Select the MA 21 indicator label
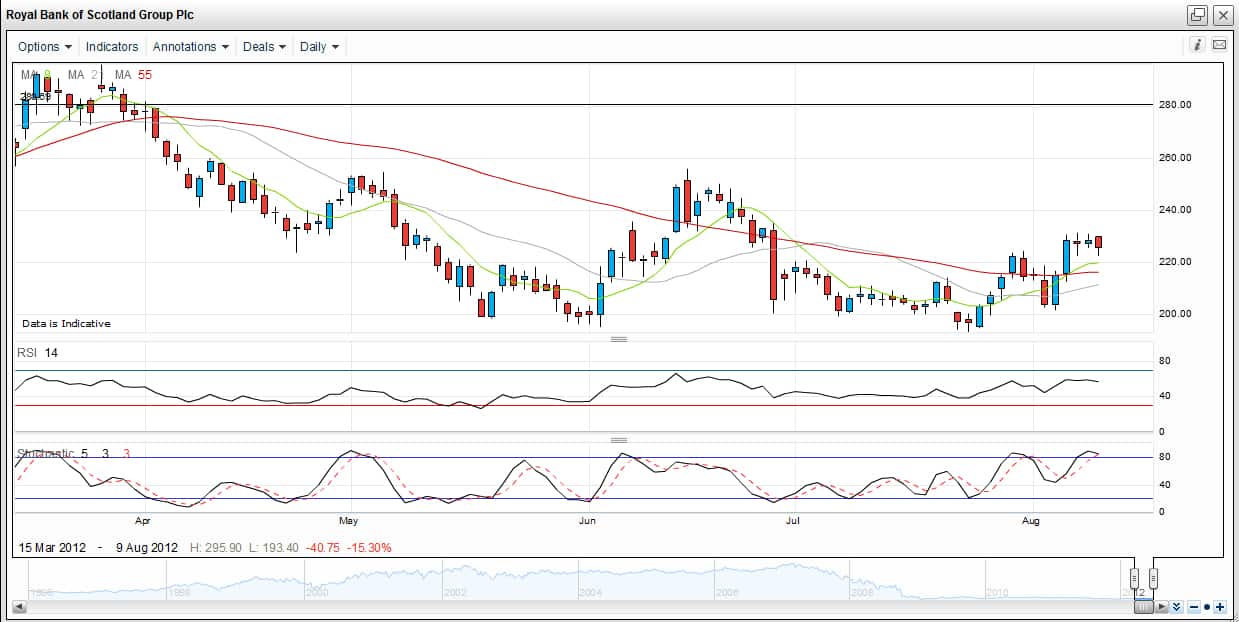 [x=85, y=75]
